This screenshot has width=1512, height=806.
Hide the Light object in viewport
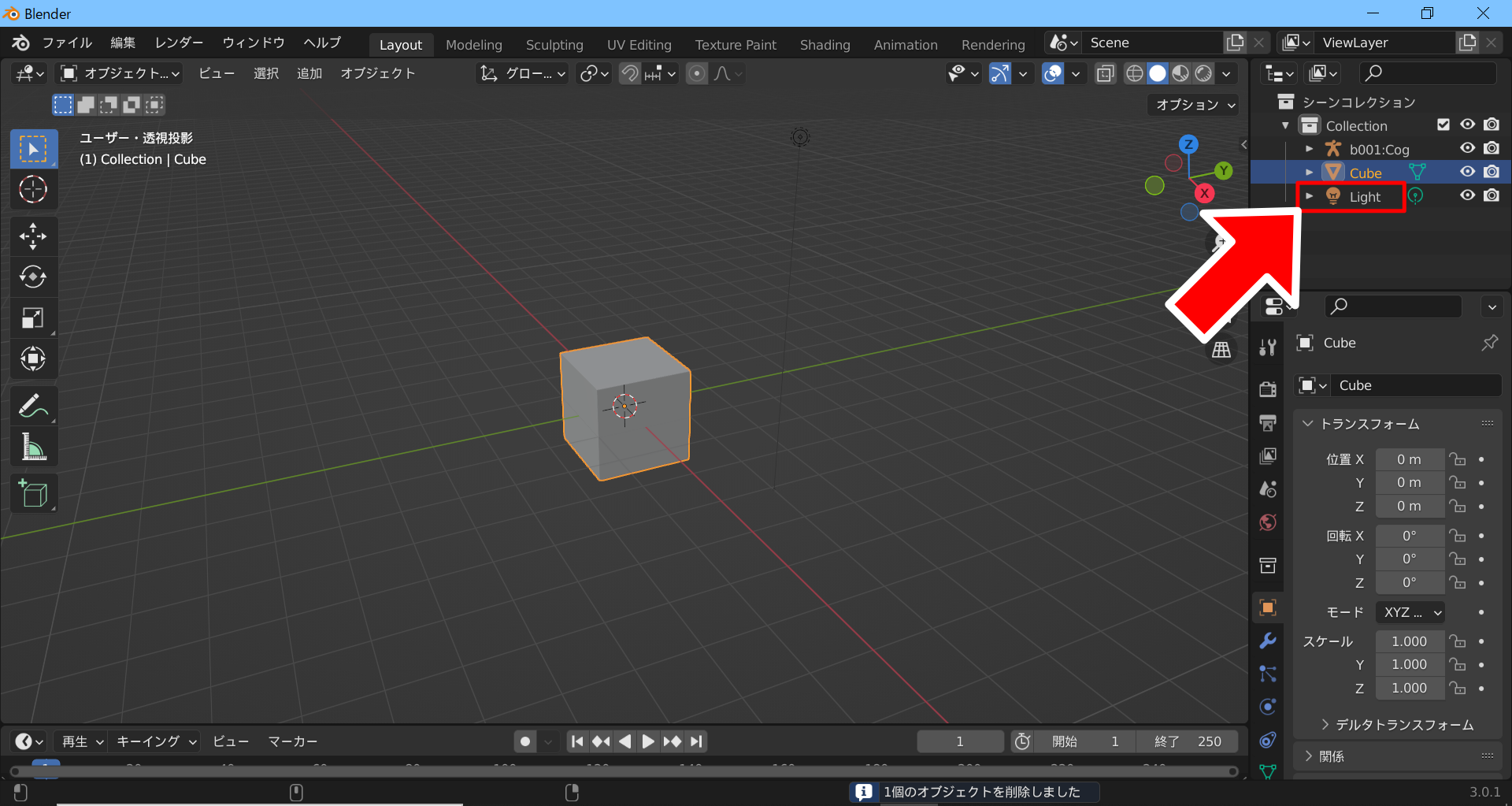tap(1467, 195)
